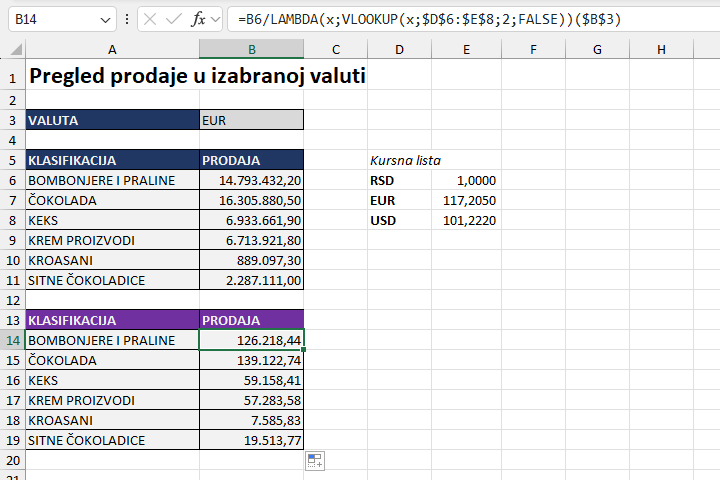Select row 5 header
This screenshot has height=480, width=720.
(x=12, y=160)
